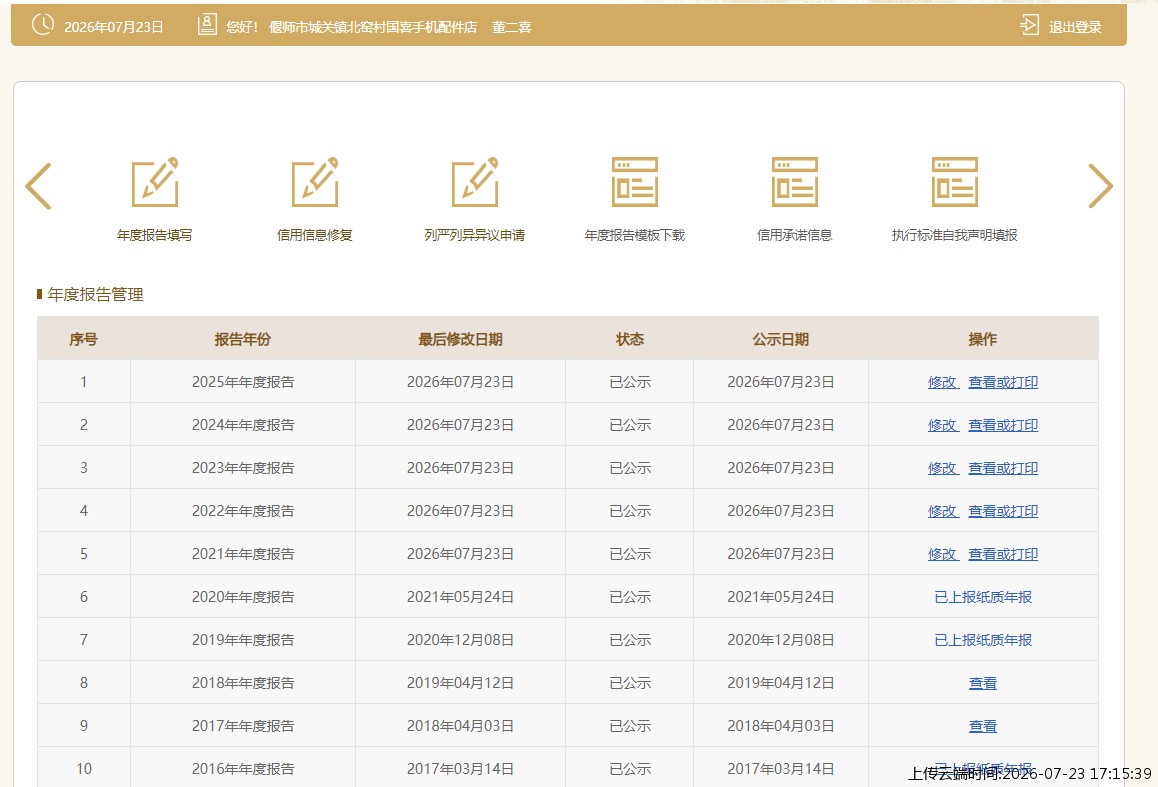Click the 退出登录 link
The width and height of the screenshot is (1158, 787).
pos(1075,27)
